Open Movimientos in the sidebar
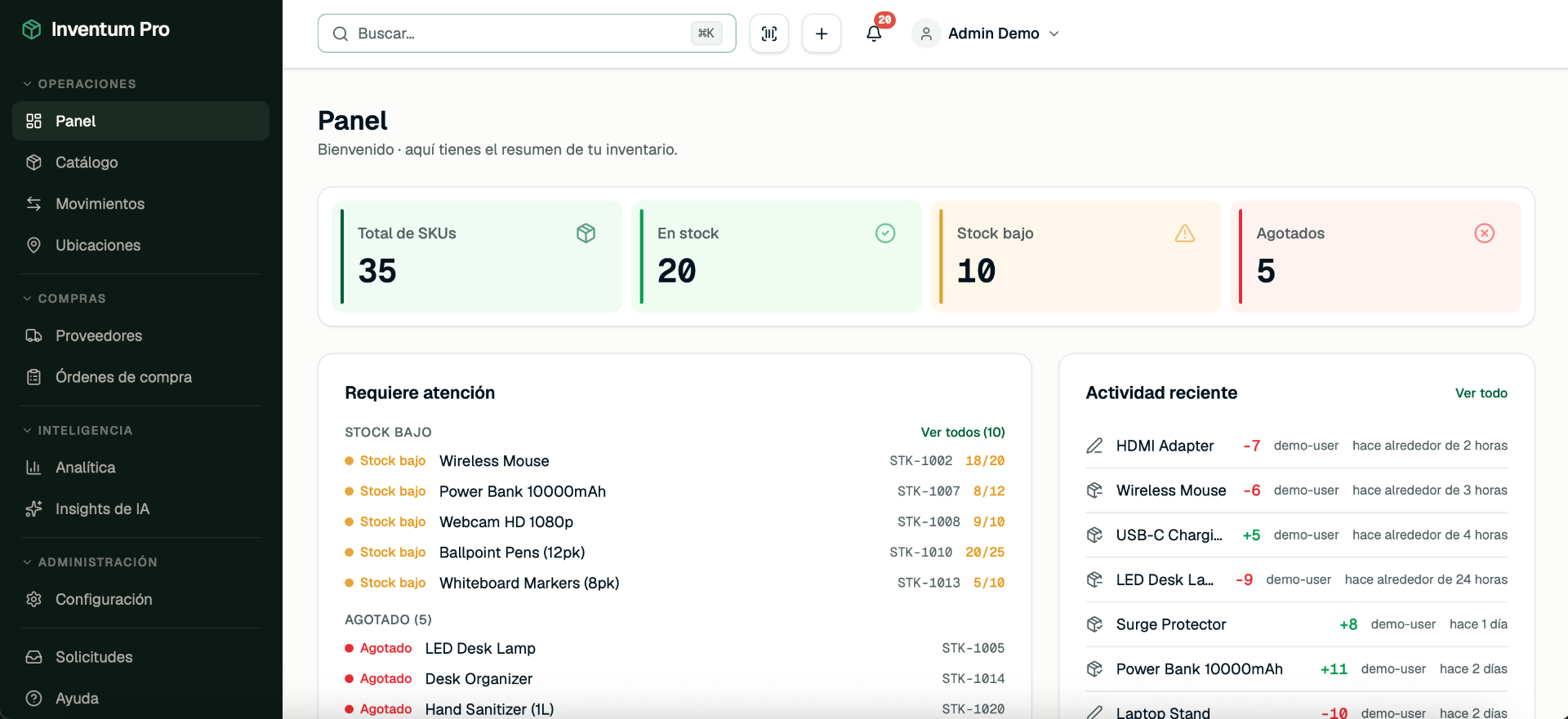 [140, 204]
